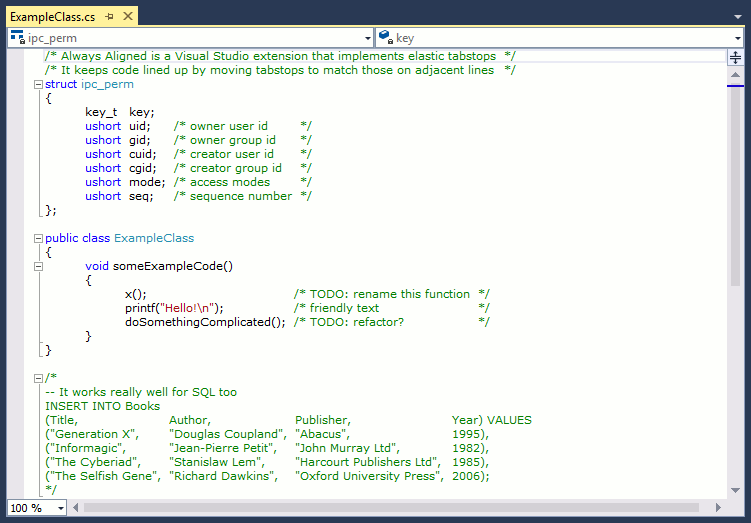Click the 'cgid;' field name
This screenshot has height=523, width=751.
coord(143,168)
